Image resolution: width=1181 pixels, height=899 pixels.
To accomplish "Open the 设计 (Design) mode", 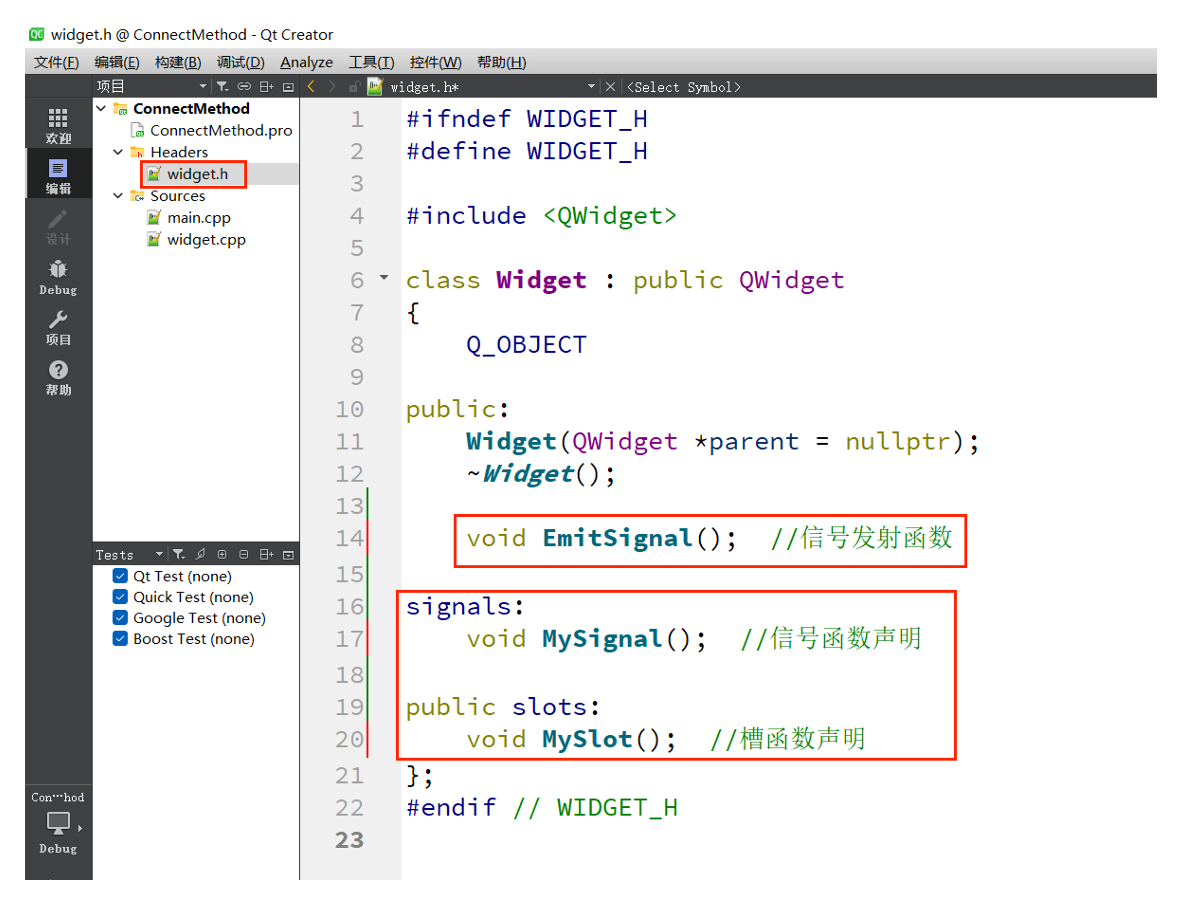I will [x=58, y=227].
